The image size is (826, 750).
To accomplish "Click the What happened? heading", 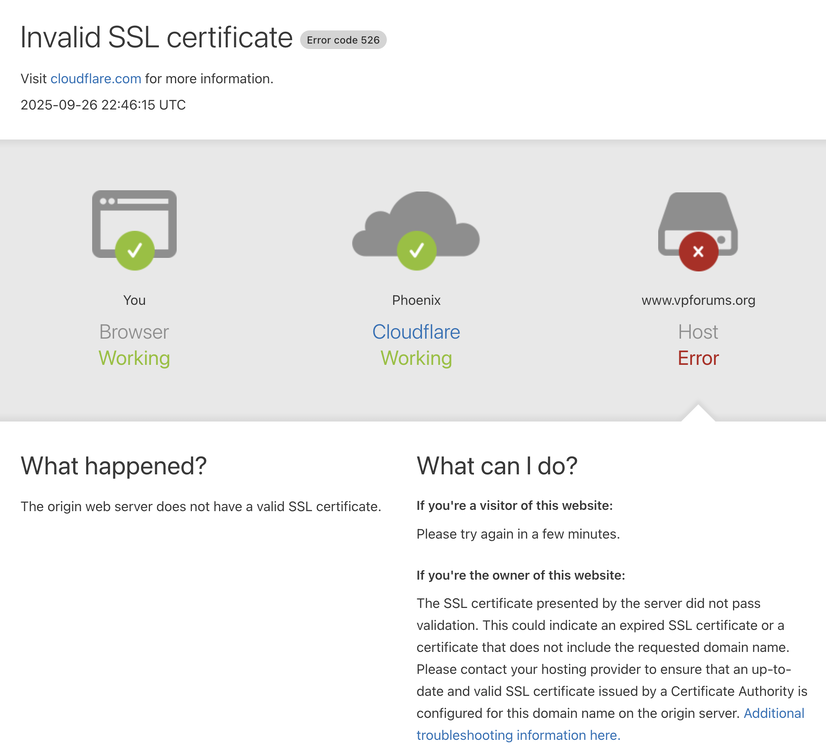I will tap(114, 466).
